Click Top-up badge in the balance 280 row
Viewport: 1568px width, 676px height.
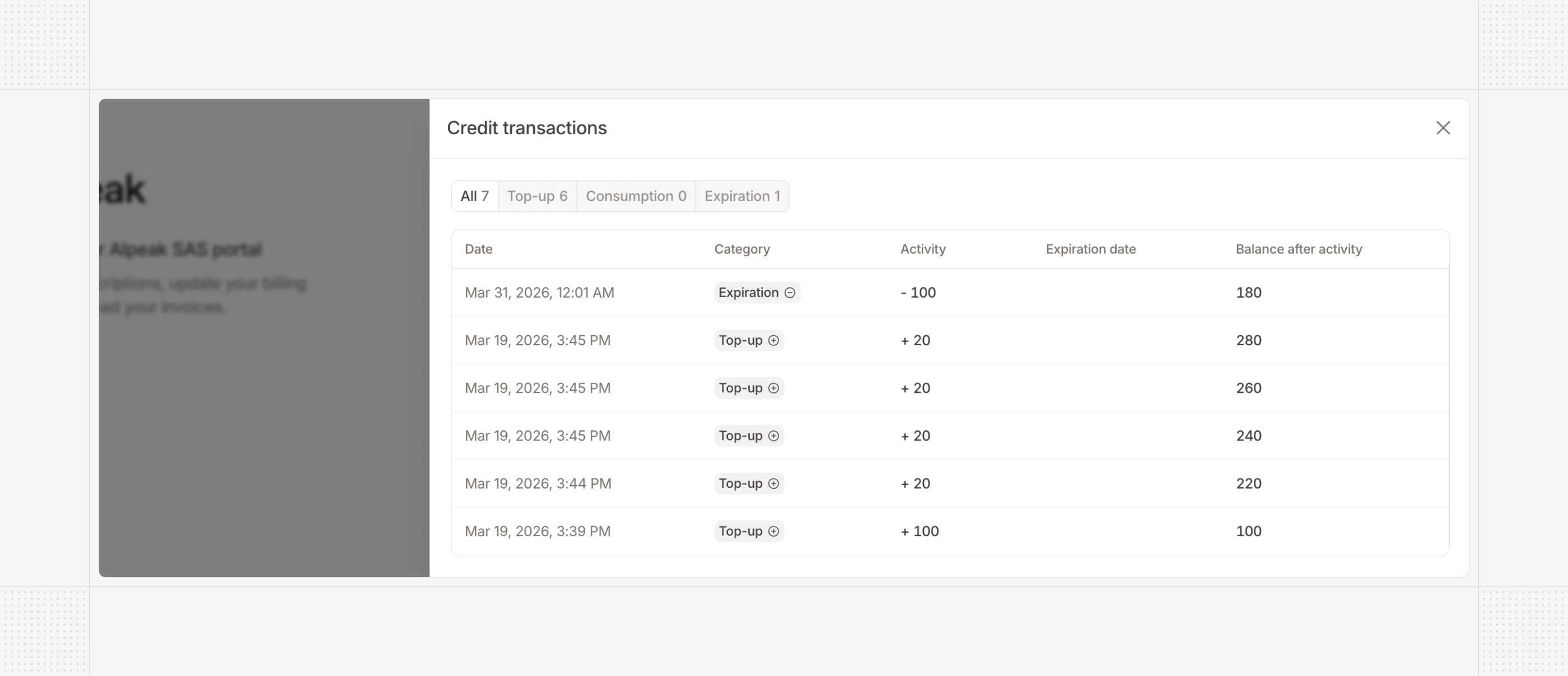coord(749,340)
